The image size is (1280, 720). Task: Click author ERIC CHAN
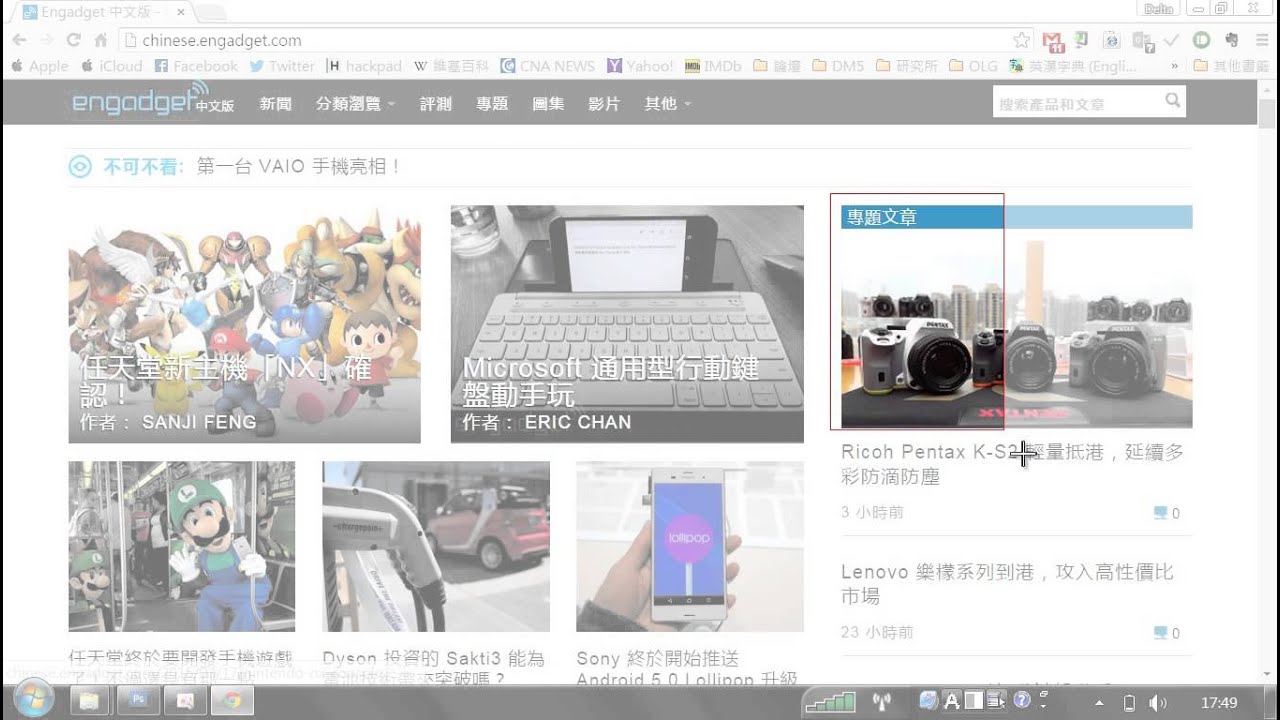(x=578, y=422)
